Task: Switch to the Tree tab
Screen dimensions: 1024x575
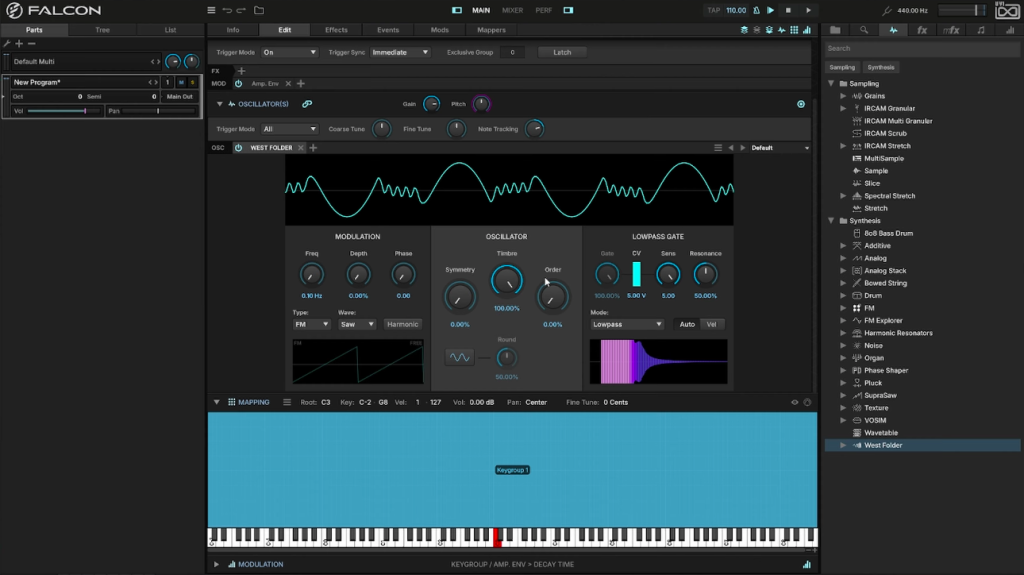Action: click(103, 30)
